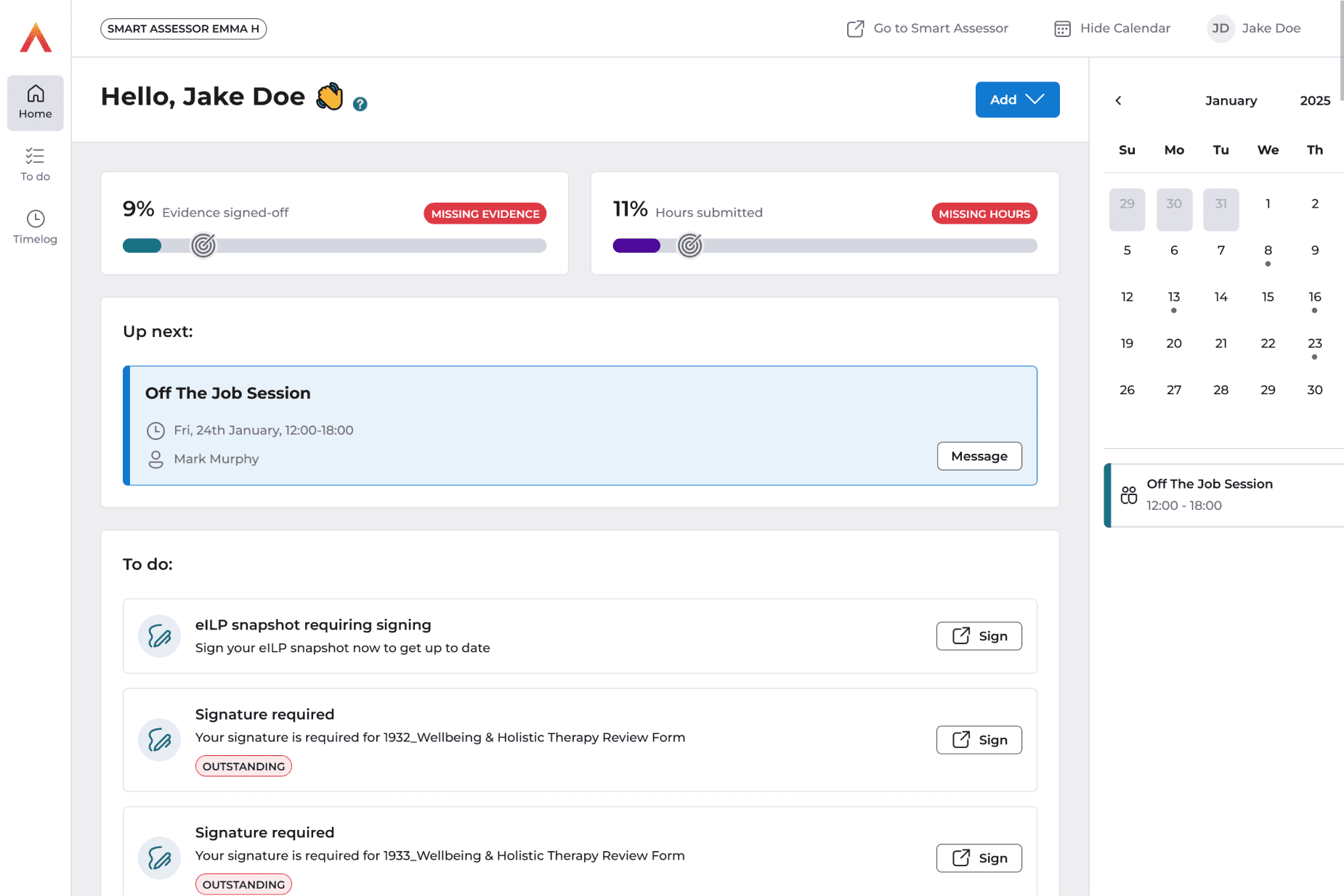Open the Timelog sidebar page
Viewport: 1344px width, 896px height.
point(35,227)
